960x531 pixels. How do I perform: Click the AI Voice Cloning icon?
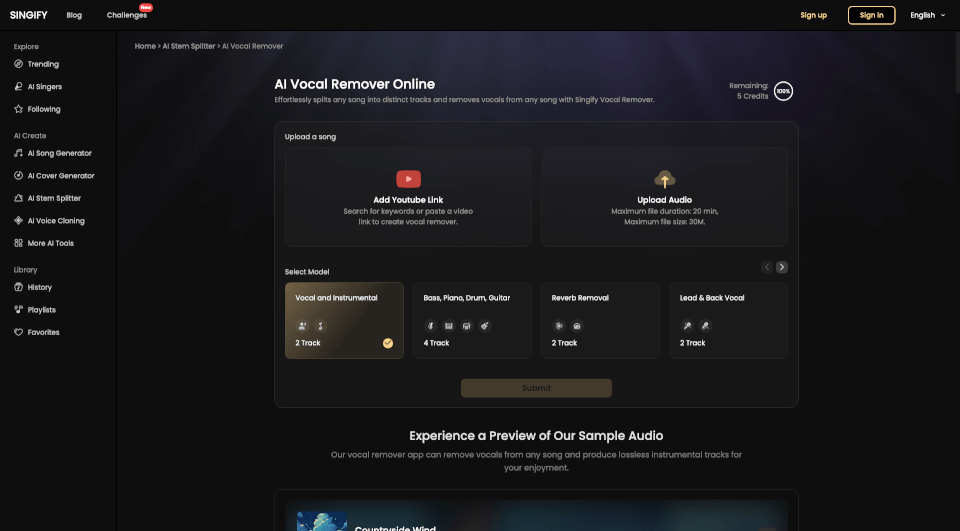[18, 220]
